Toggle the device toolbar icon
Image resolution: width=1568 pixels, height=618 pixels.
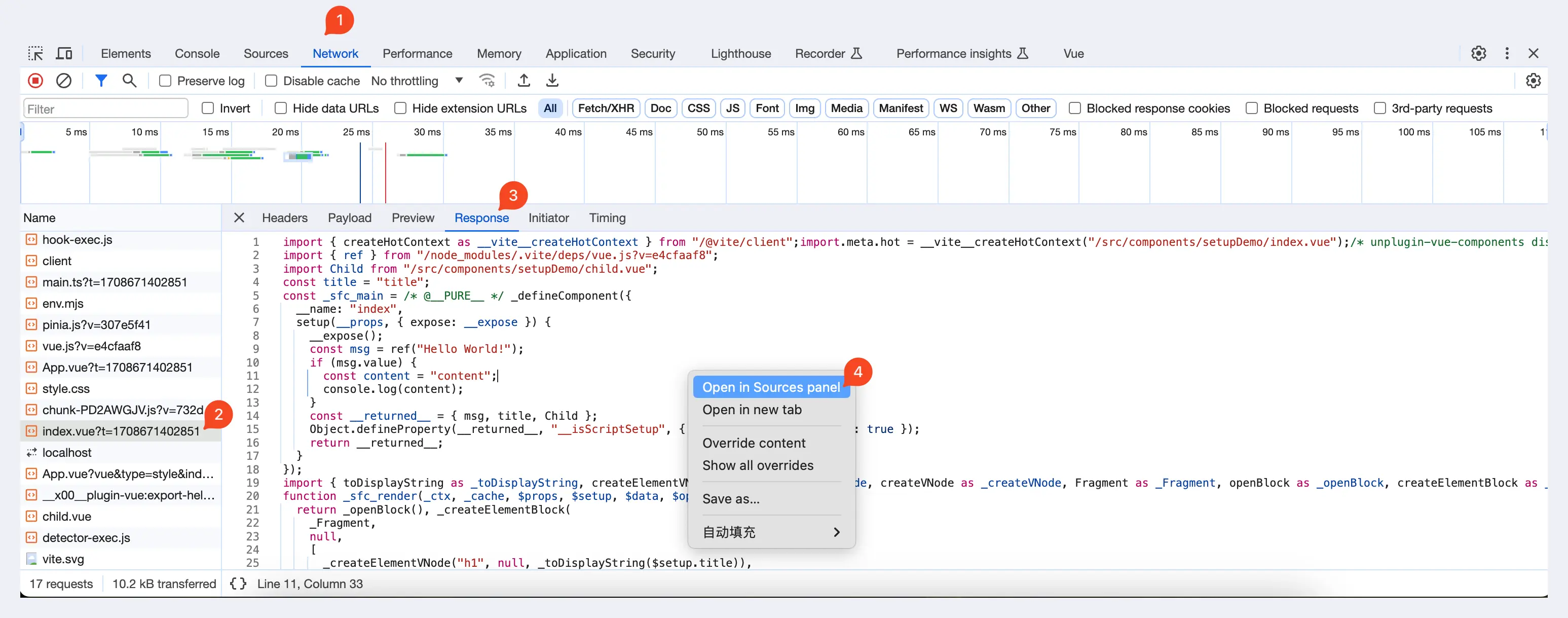(64, 54)
